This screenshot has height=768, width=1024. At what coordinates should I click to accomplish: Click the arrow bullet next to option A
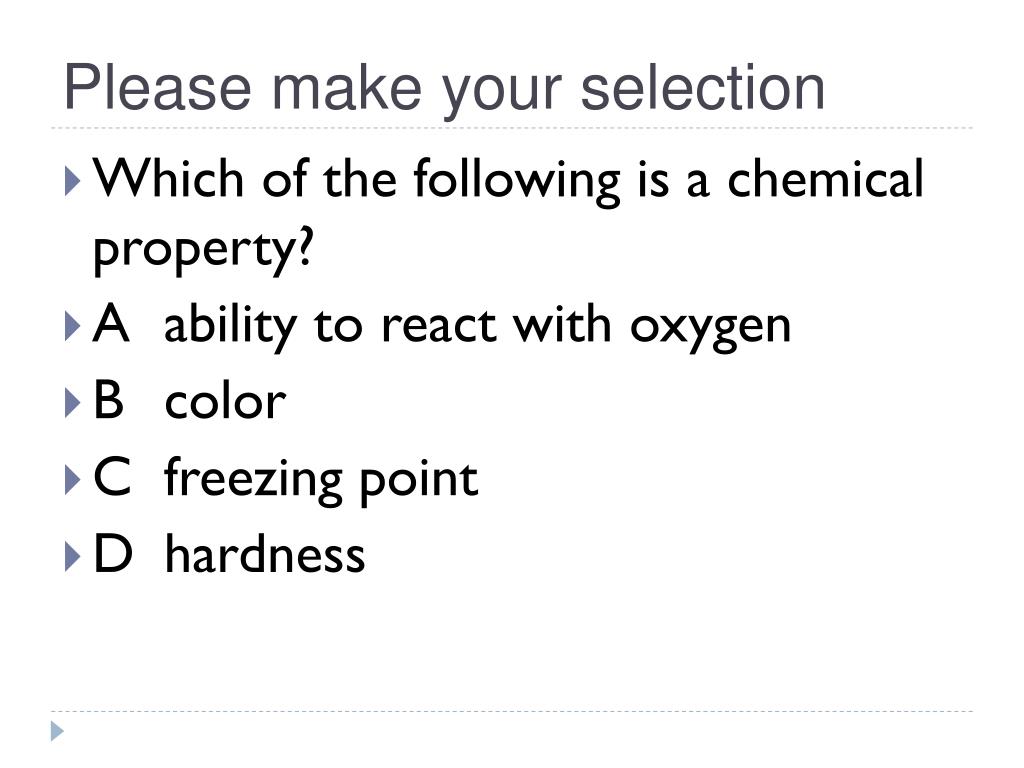pos(73,326)
